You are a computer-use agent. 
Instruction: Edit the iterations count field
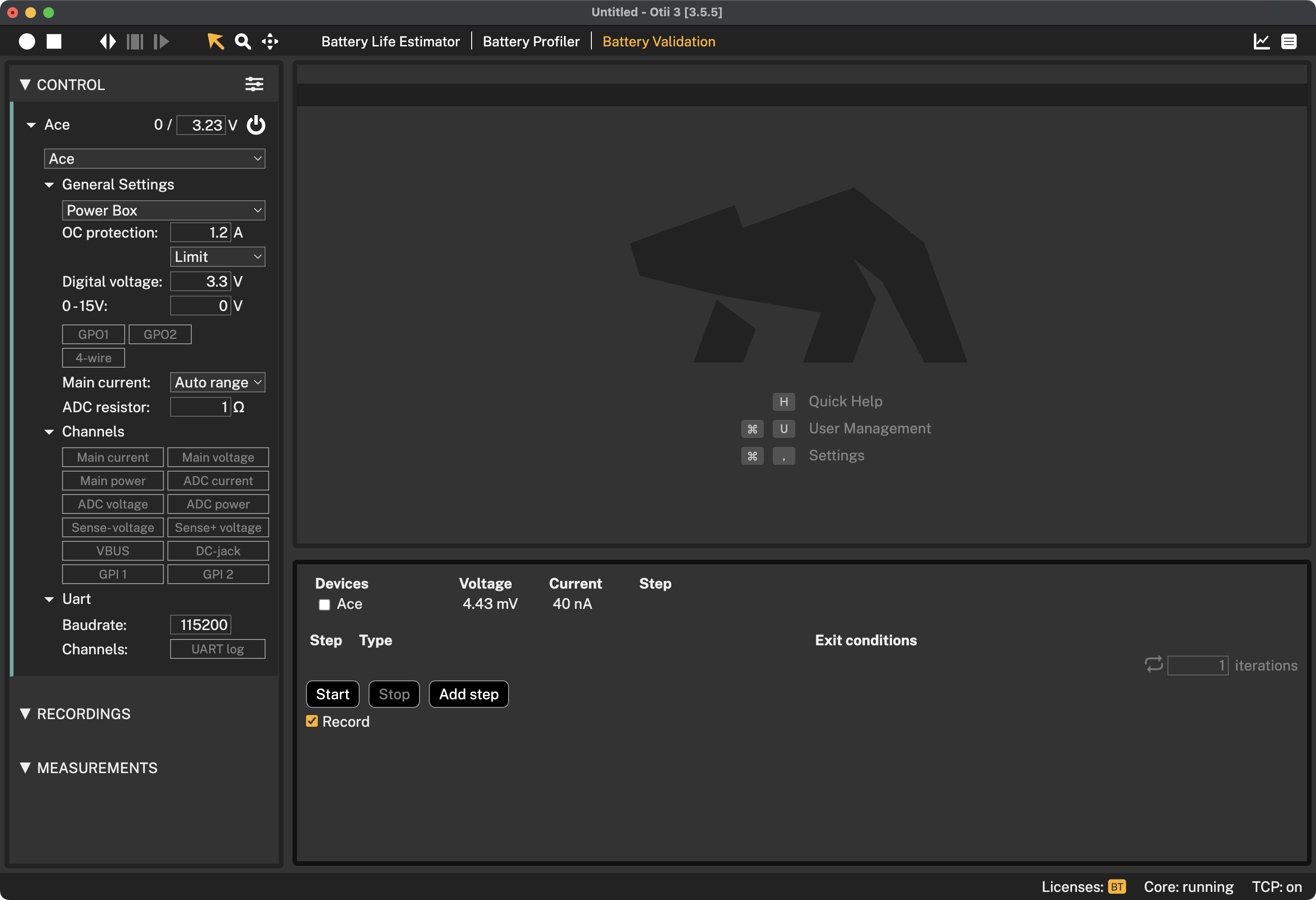click(1198, 665)
